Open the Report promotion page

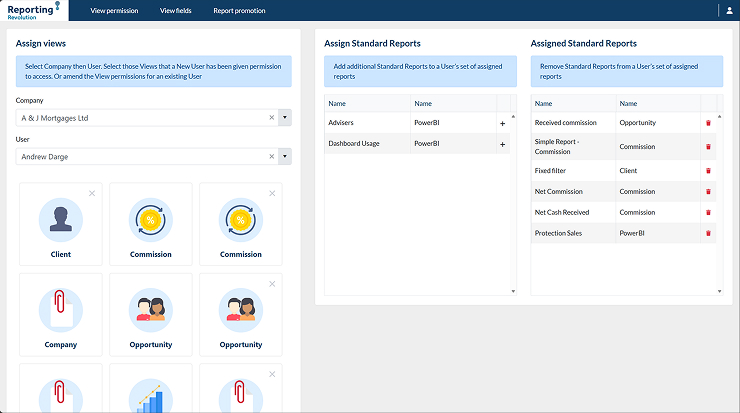(237, 10)
